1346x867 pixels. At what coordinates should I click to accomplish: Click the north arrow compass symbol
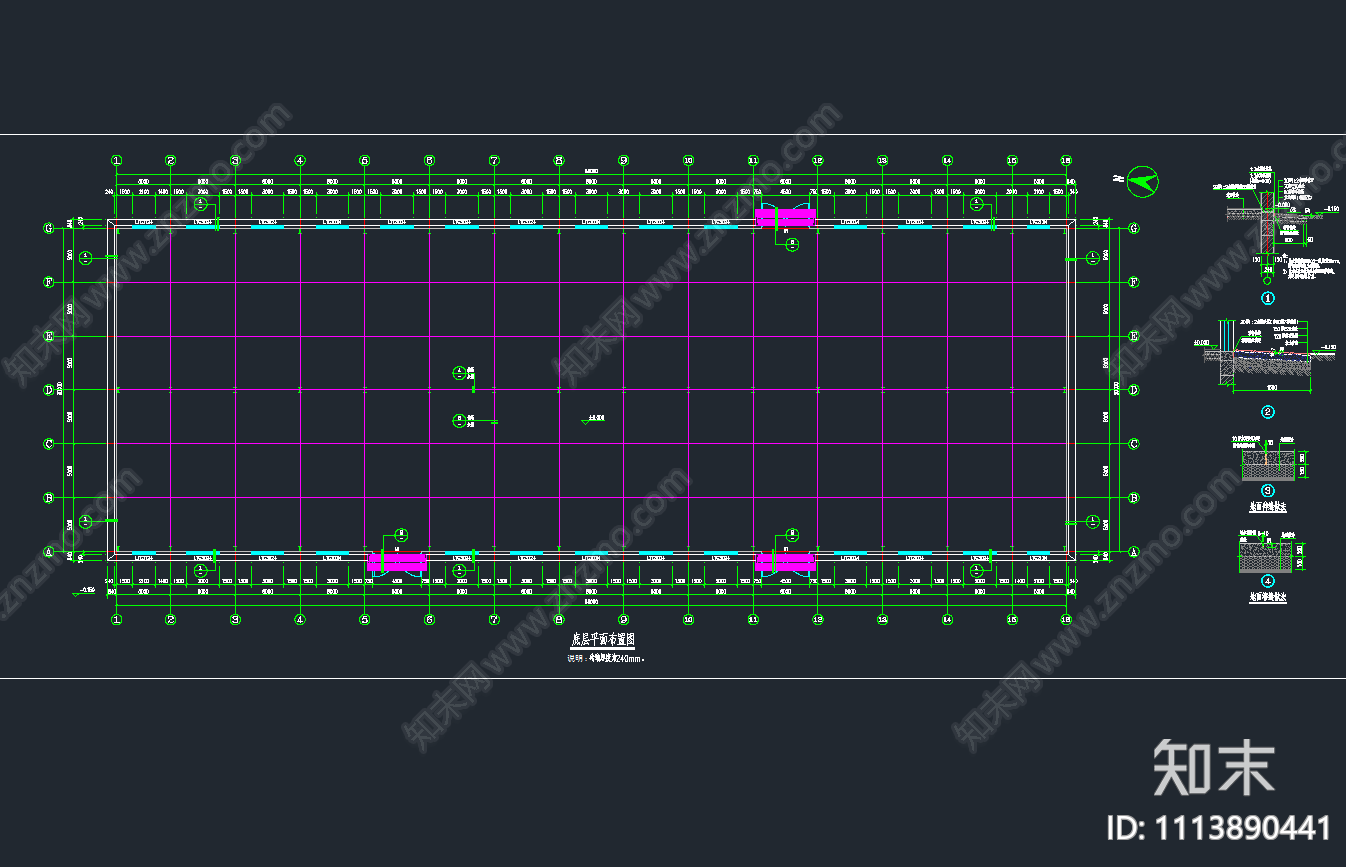1143,180
